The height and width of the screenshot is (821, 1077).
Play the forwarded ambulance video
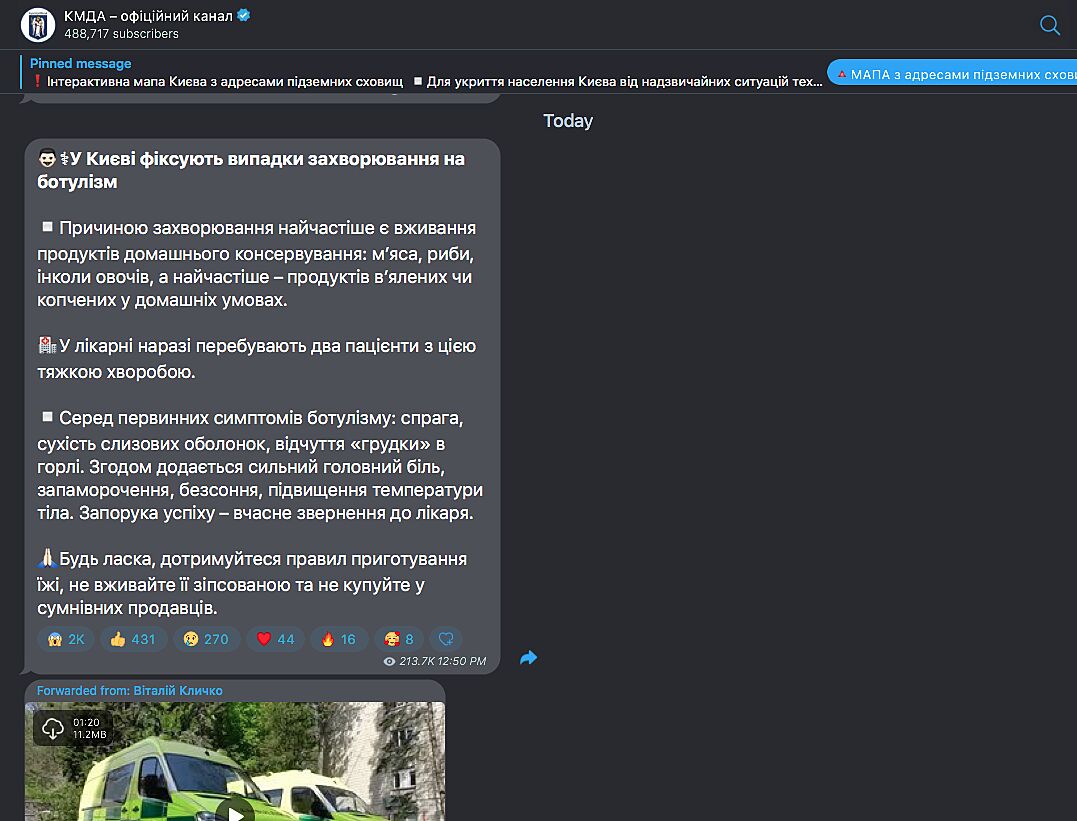235,811
